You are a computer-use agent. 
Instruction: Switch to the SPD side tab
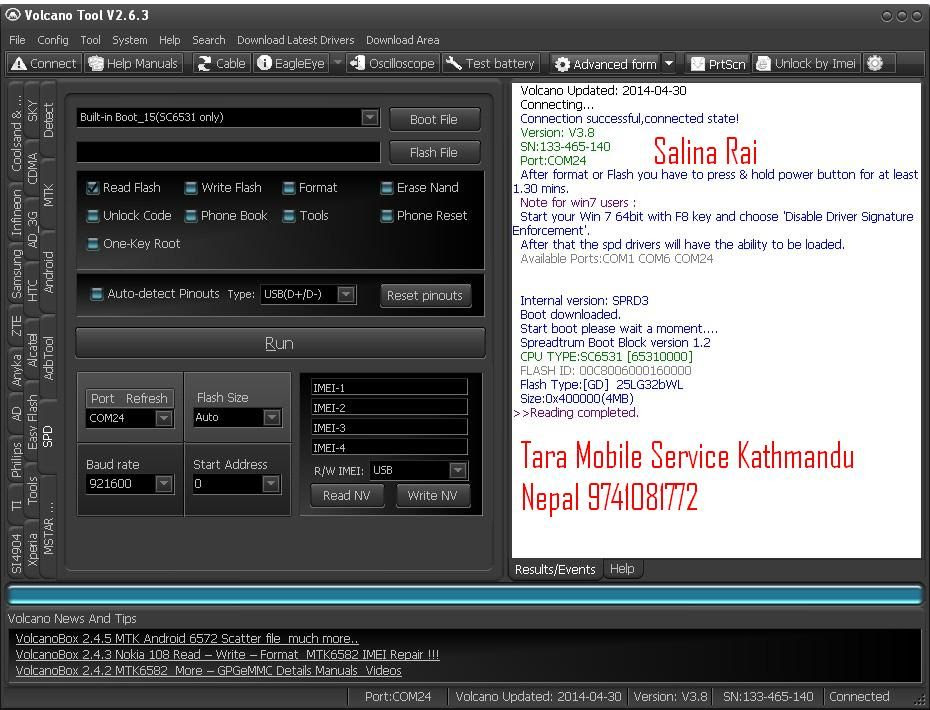pos(48,437)
